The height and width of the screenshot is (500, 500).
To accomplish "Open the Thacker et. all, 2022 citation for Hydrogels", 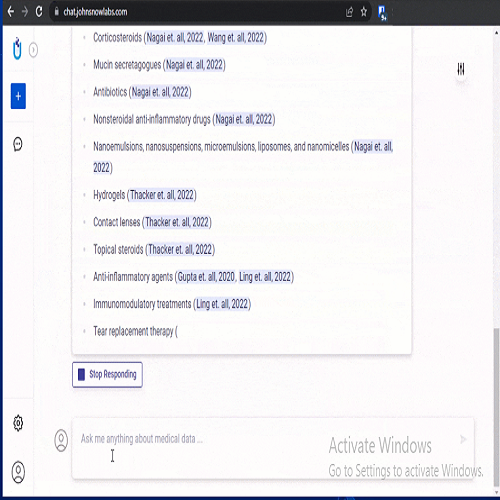I will coord(162,195).
